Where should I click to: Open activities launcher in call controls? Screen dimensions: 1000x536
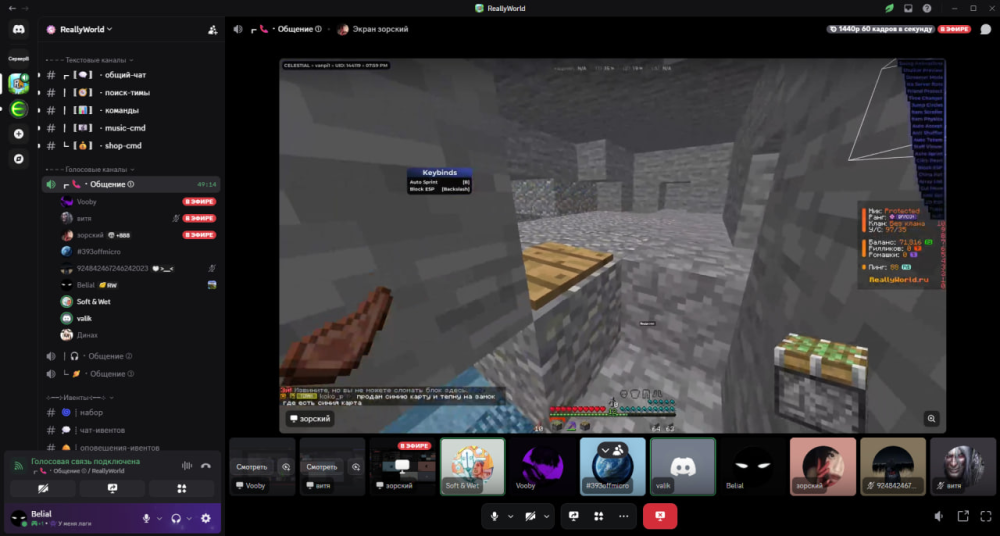pos(598,516)
